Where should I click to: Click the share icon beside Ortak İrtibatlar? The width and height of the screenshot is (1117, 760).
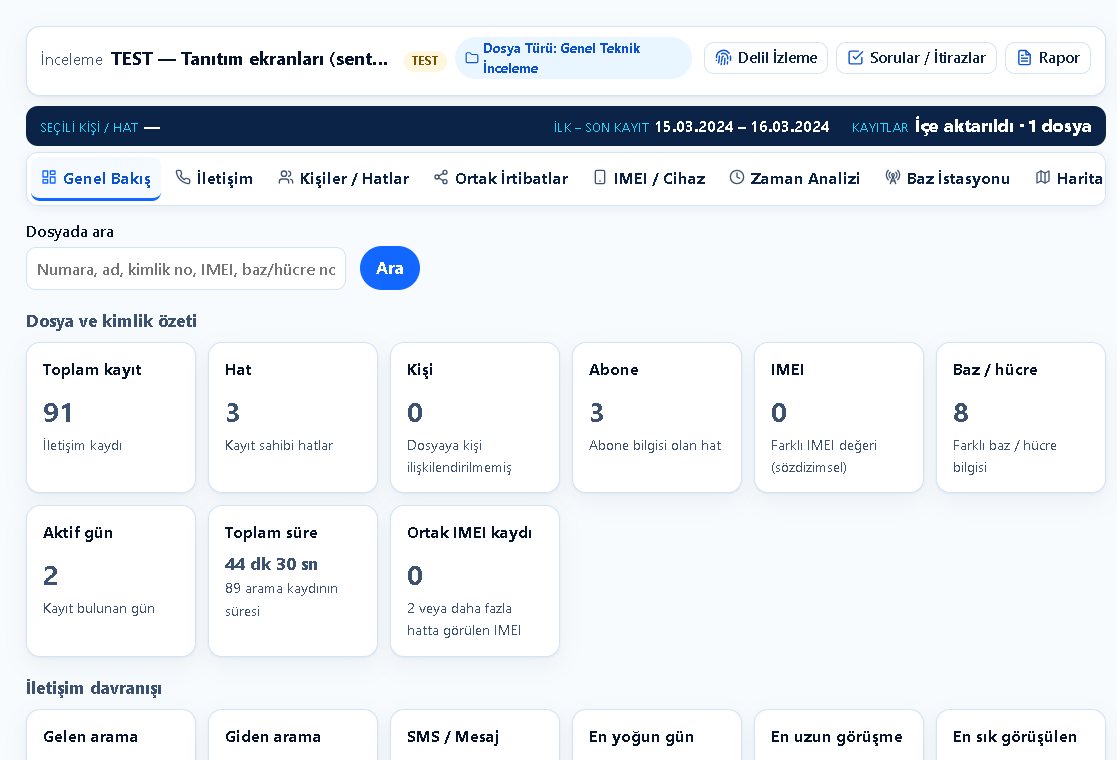[441, 177]
